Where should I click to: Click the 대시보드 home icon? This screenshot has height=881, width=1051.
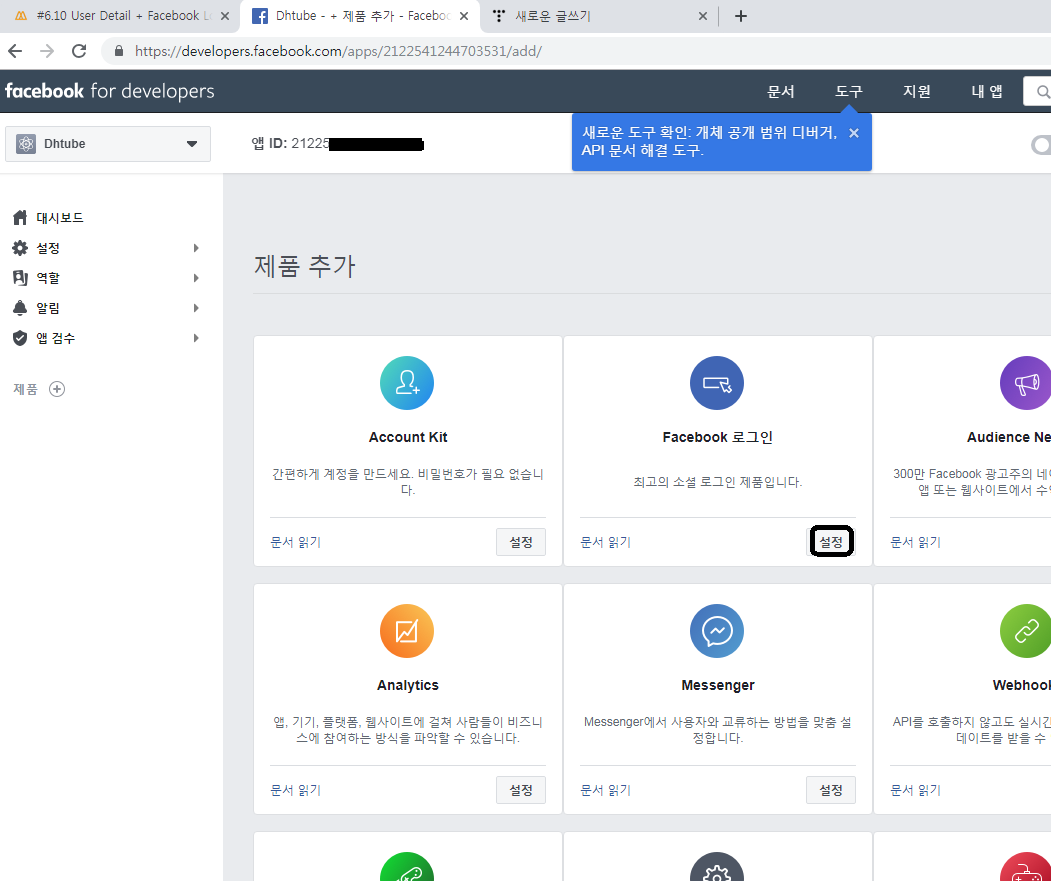pos(20,218)
